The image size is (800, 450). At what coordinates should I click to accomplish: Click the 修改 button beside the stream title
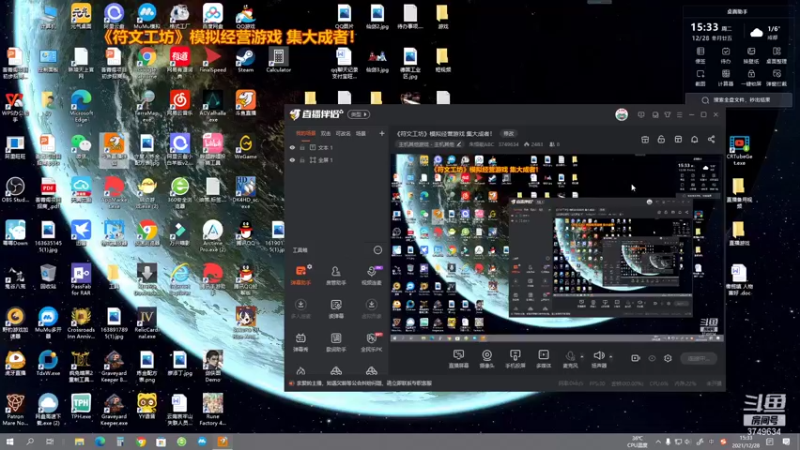tap(509, 134)
